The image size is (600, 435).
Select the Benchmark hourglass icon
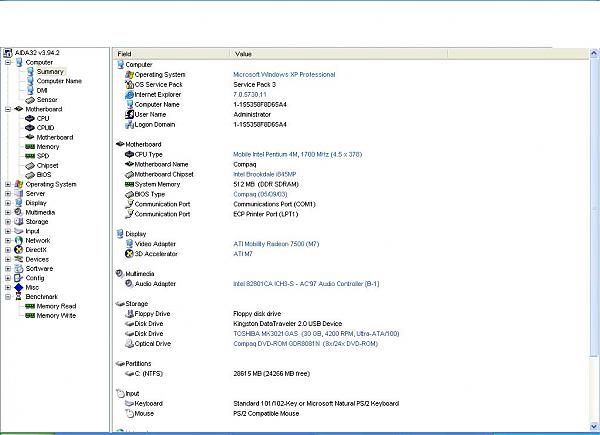tap(18, 297)
